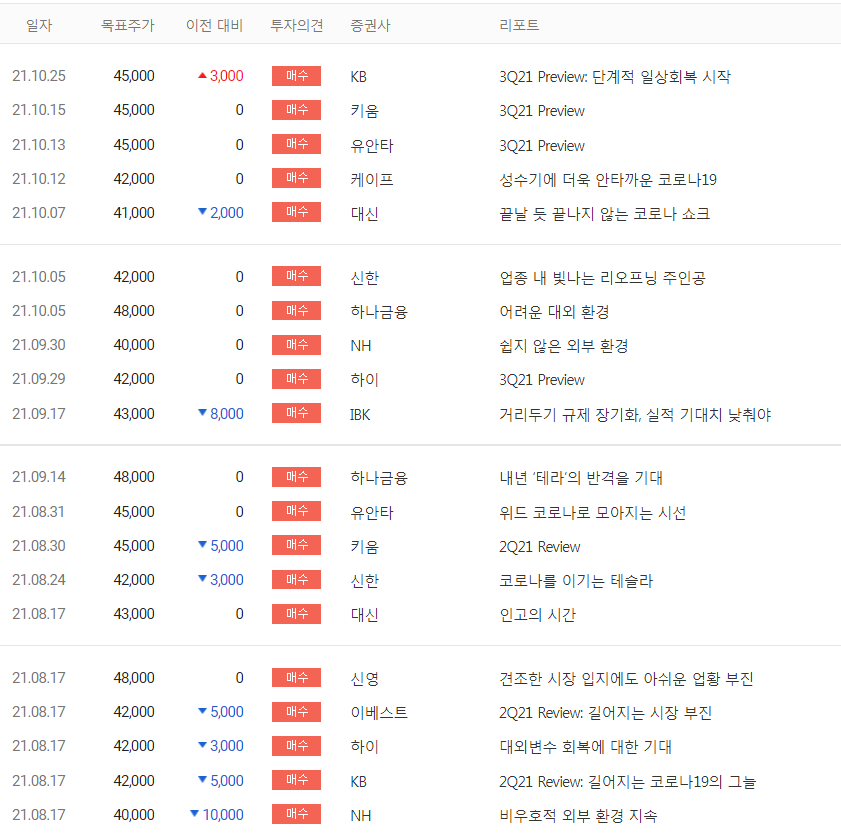Image resolution: width=841 pixels, height=836 pixels.
Task: Click KB in the 21.08.17 row
Action: (x=358, y=782)
